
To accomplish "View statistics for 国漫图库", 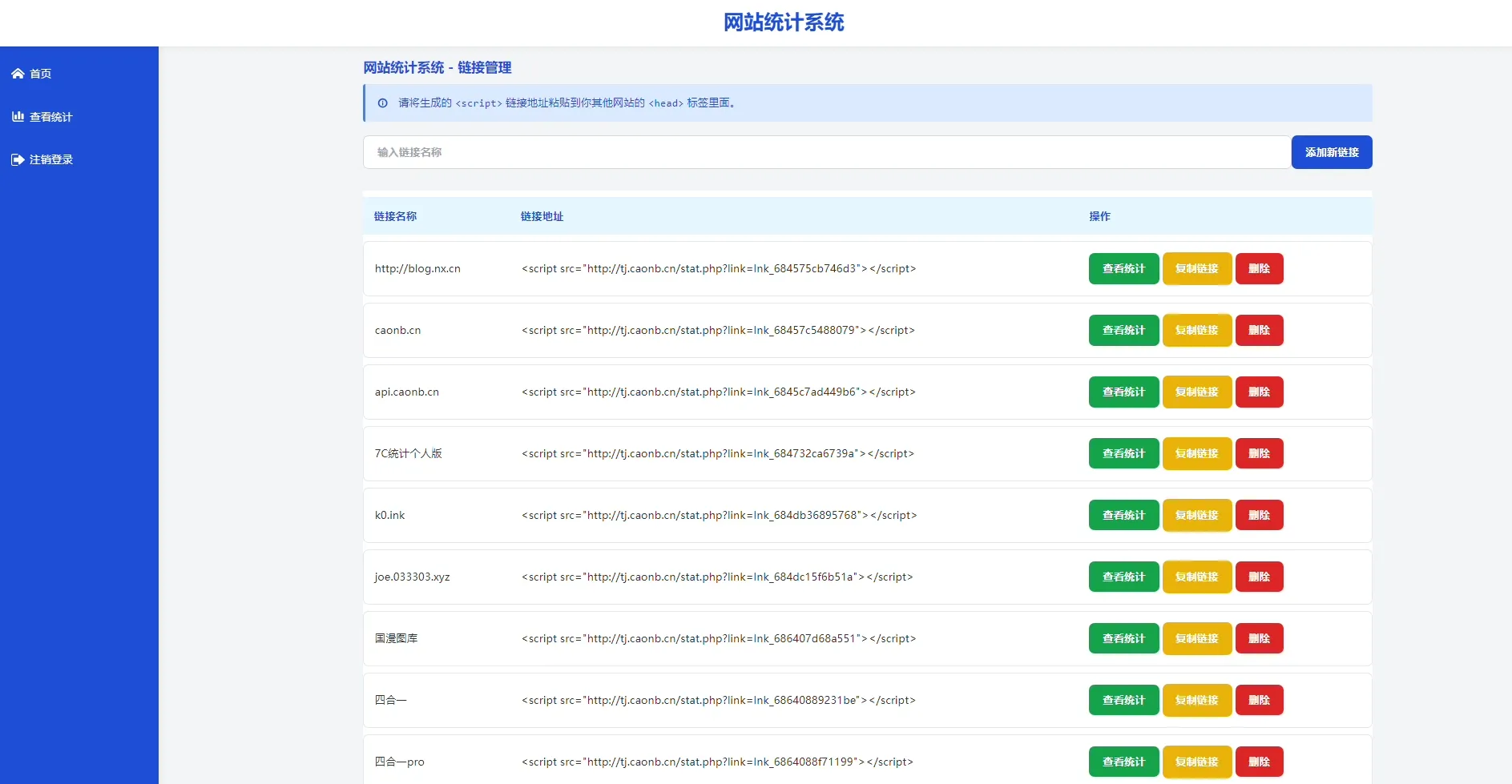I will 1123,638.
